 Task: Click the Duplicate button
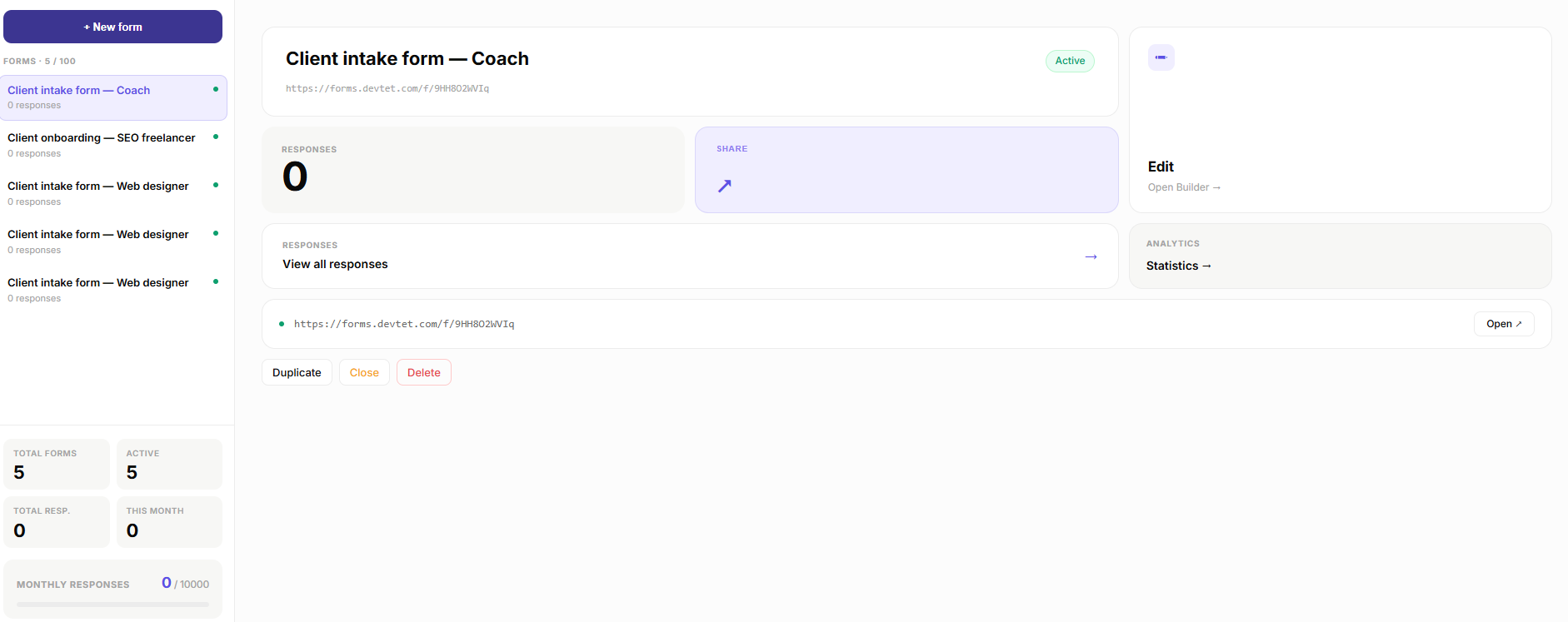coord(297,372)
